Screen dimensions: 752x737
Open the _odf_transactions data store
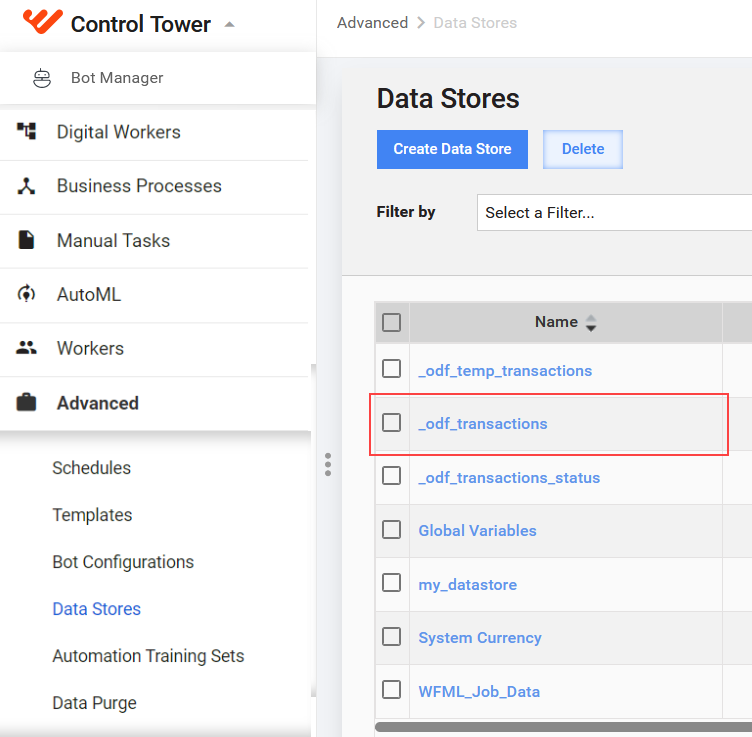482,424
